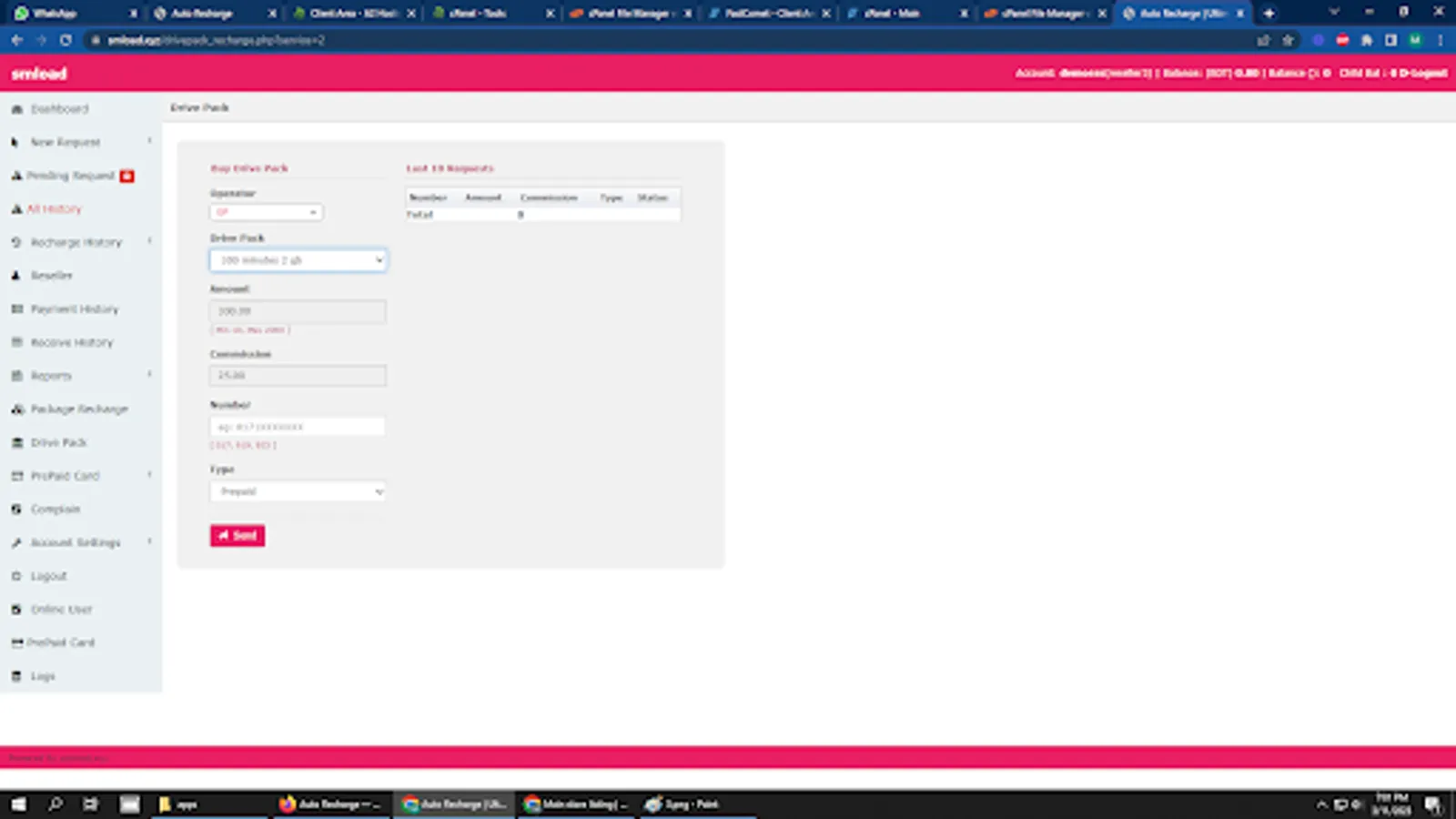The width and height of the screenshot is (1456, 819).
Task: Click the Reports icon
Action: [16, 376]
